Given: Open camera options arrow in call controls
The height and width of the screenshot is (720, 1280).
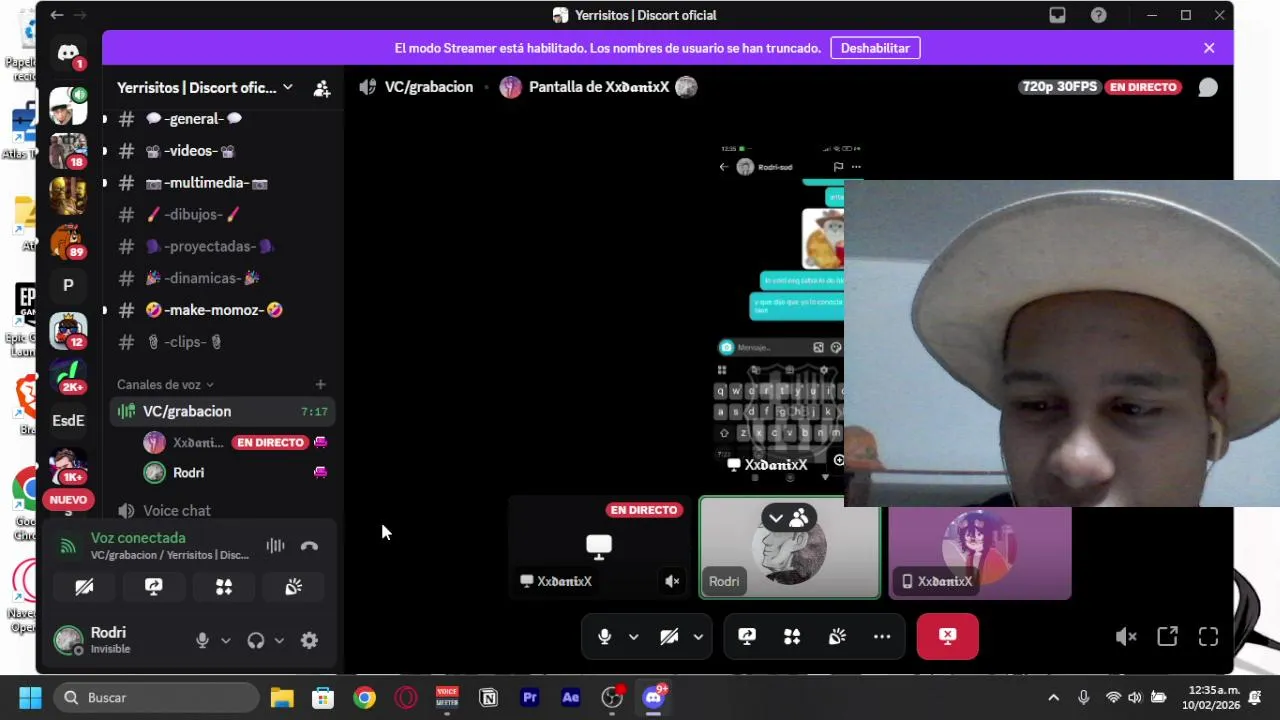Looking at the screenshot, I should [698, 636].
